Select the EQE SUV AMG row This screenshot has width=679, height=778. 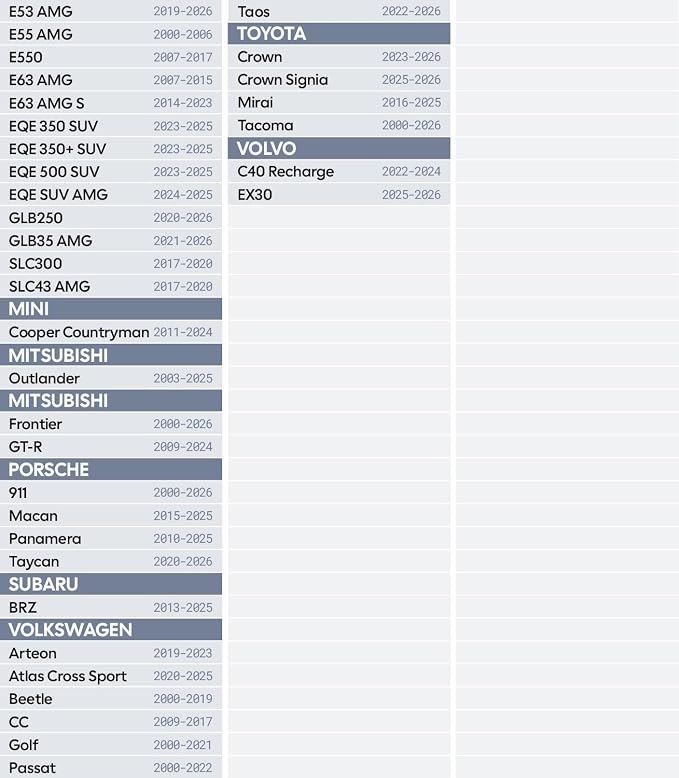pos(111,194)
